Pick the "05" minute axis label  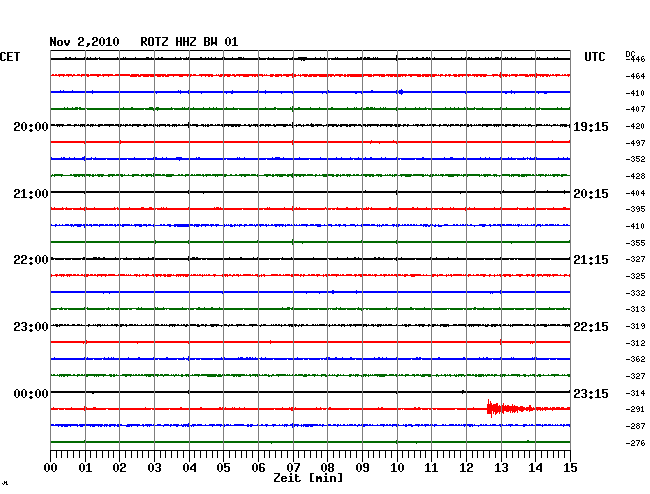point(223,468)
